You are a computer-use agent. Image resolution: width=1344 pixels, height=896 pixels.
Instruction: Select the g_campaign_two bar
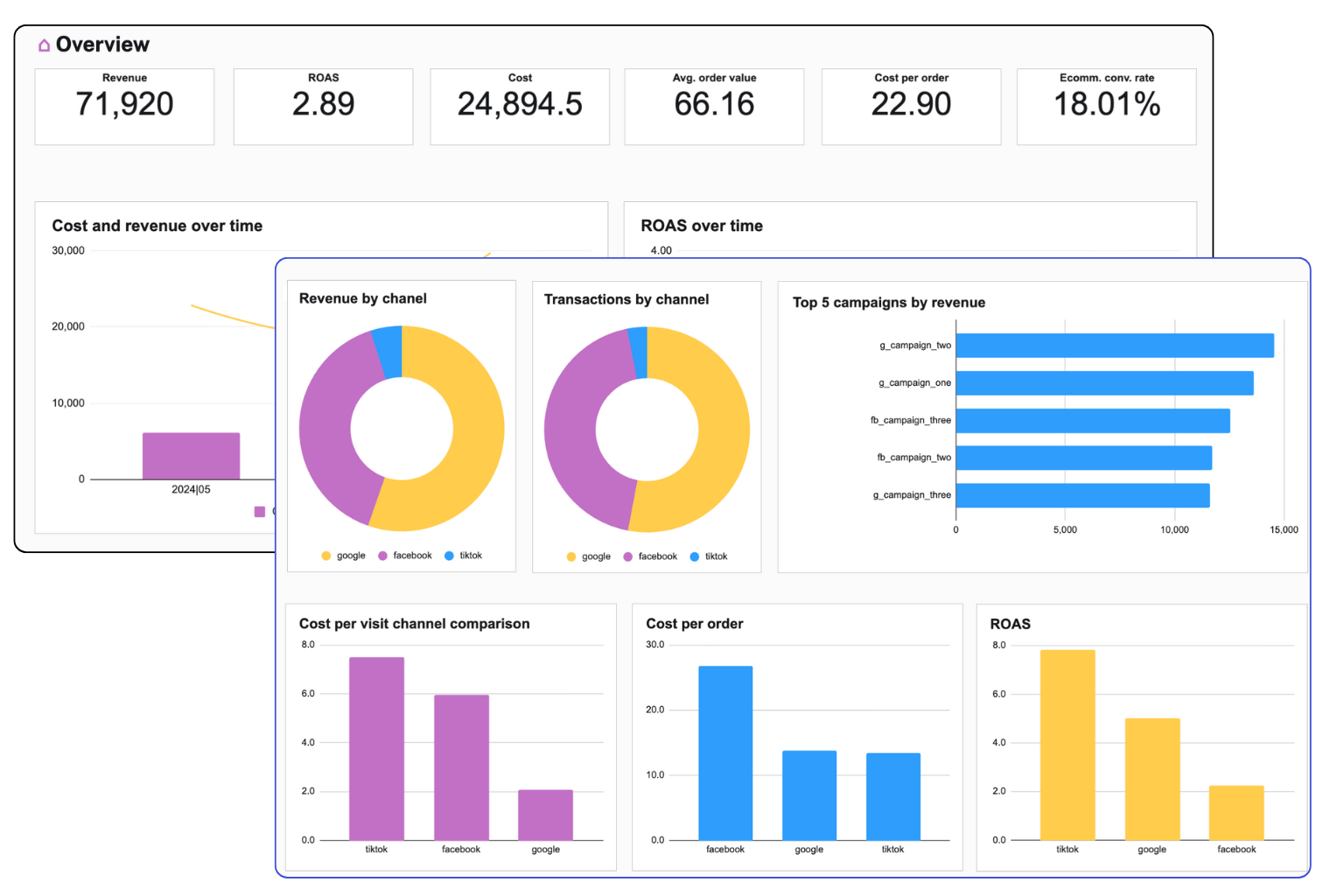coord(1114,346)
